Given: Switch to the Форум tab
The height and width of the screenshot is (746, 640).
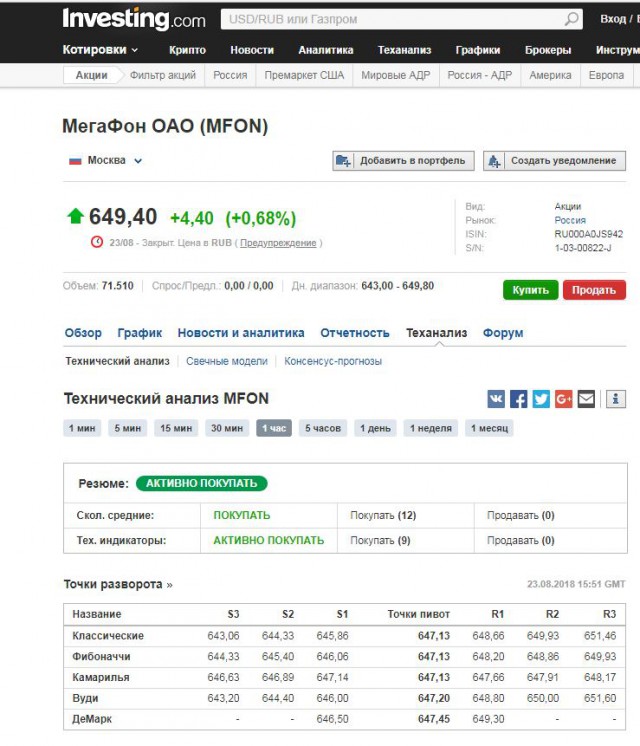Looking at the screenshot, I should pos(503,333).
